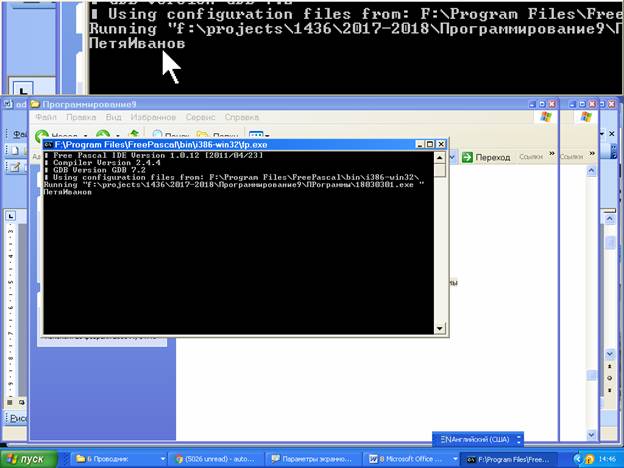Switch to Параметры экрана taskbar button
Image resolution: width=624 pixels, height=468 pixels.
[x=312, y=459]
